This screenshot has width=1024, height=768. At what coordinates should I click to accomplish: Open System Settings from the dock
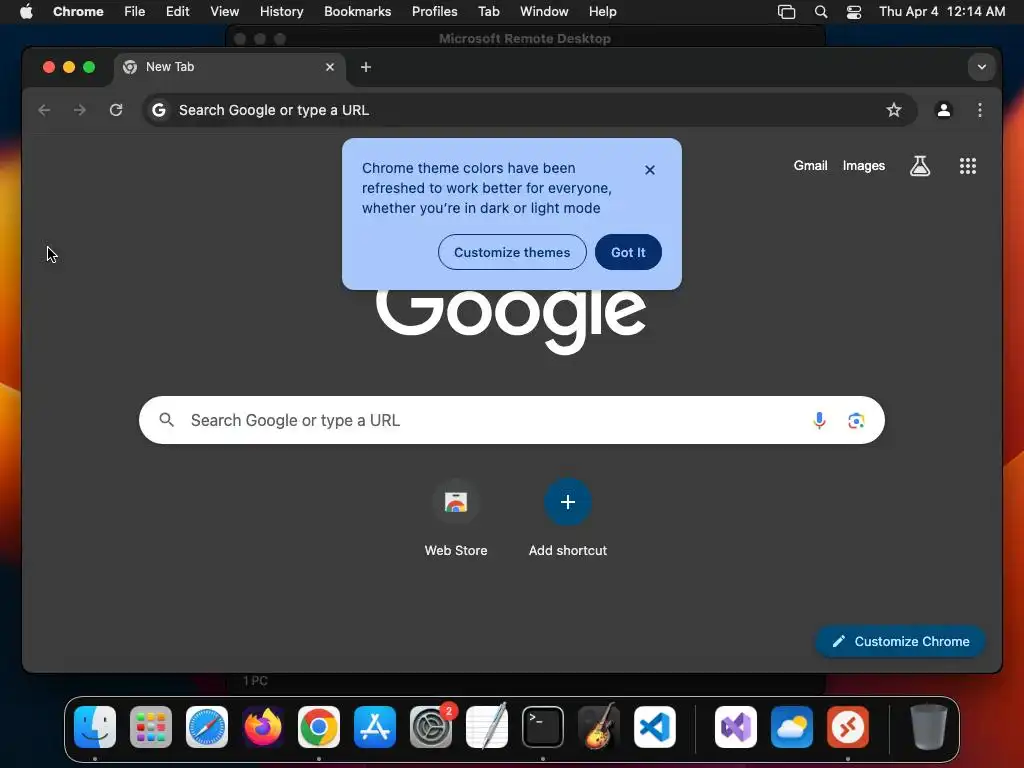431,727
